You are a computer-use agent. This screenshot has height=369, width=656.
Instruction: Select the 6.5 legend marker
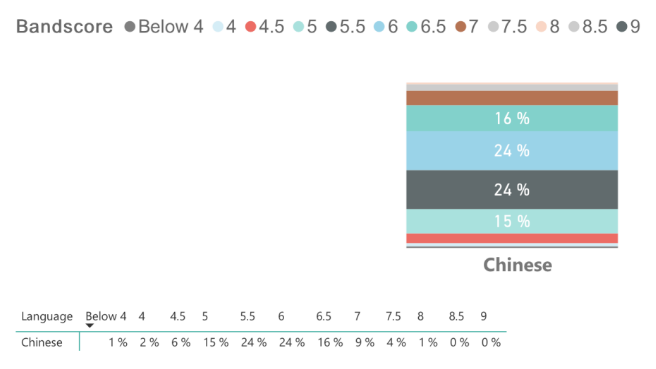(412, 27)
